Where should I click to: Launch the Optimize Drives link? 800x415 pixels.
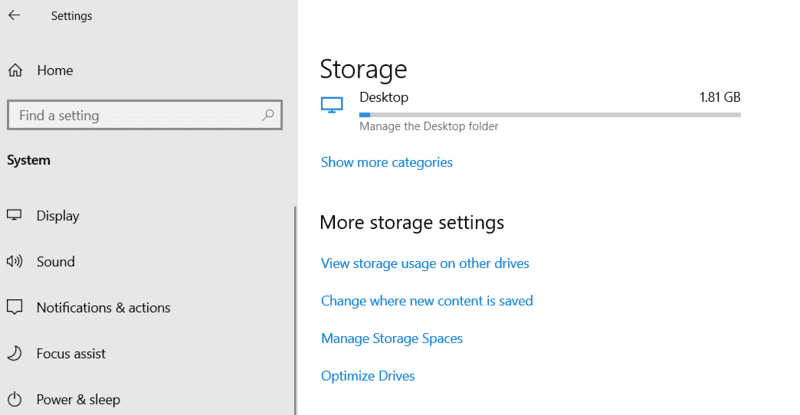tap(367, 376)
